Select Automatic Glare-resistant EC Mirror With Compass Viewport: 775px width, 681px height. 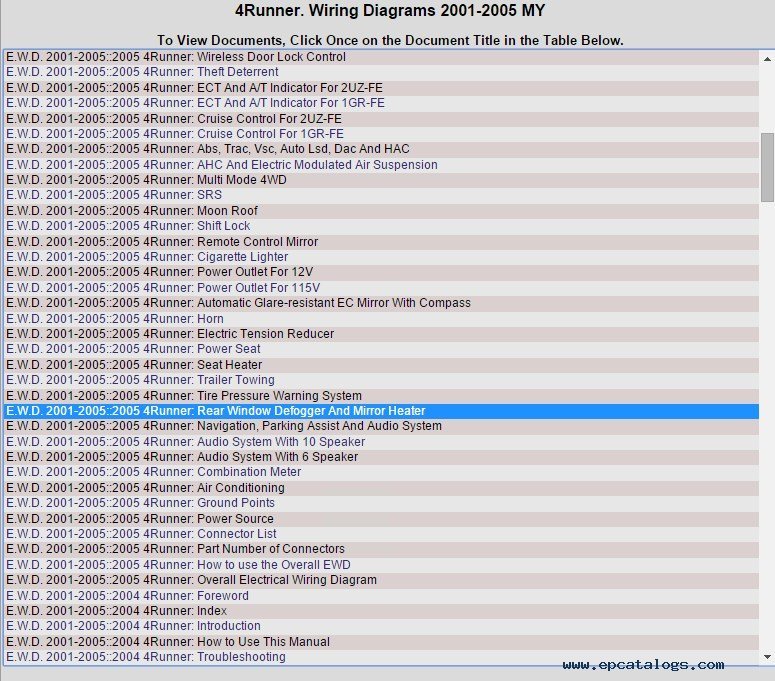coord(381,303)
